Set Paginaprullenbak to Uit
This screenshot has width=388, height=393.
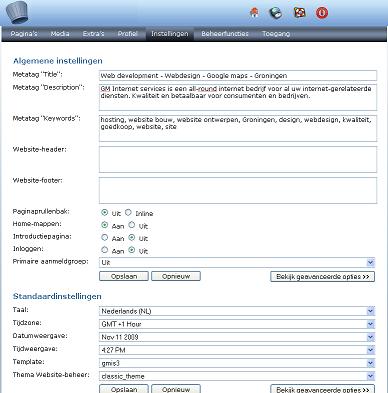tap(105, 212)
